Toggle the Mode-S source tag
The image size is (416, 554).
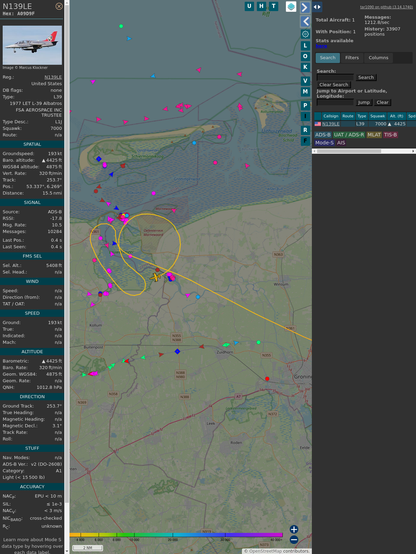point(324,143)
